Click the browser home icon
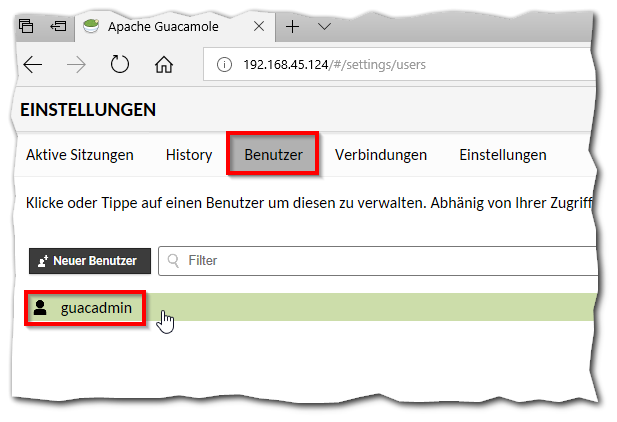The image size is (617, 422). pos(164,65)
